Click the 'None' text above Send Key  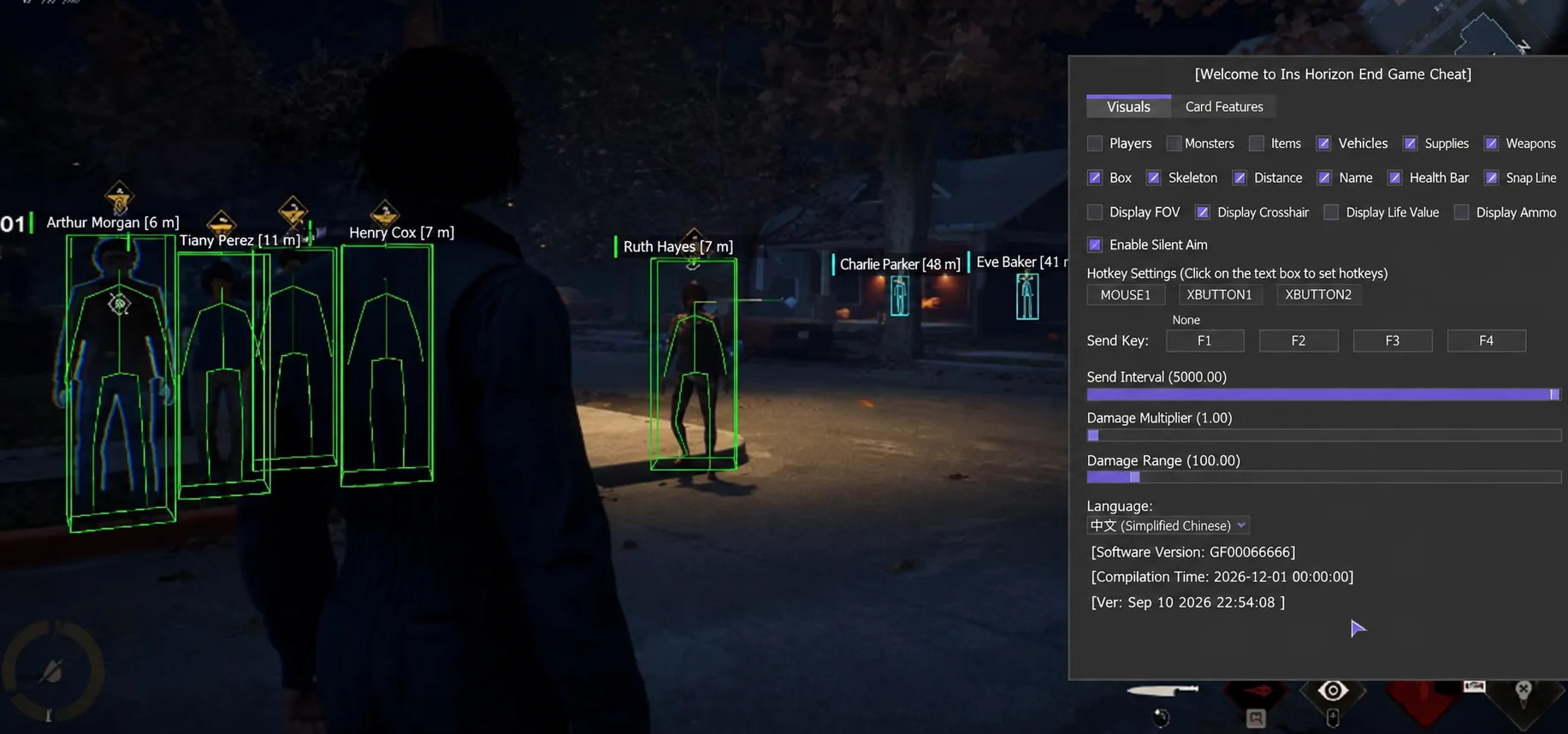(x=1186, y=320)
